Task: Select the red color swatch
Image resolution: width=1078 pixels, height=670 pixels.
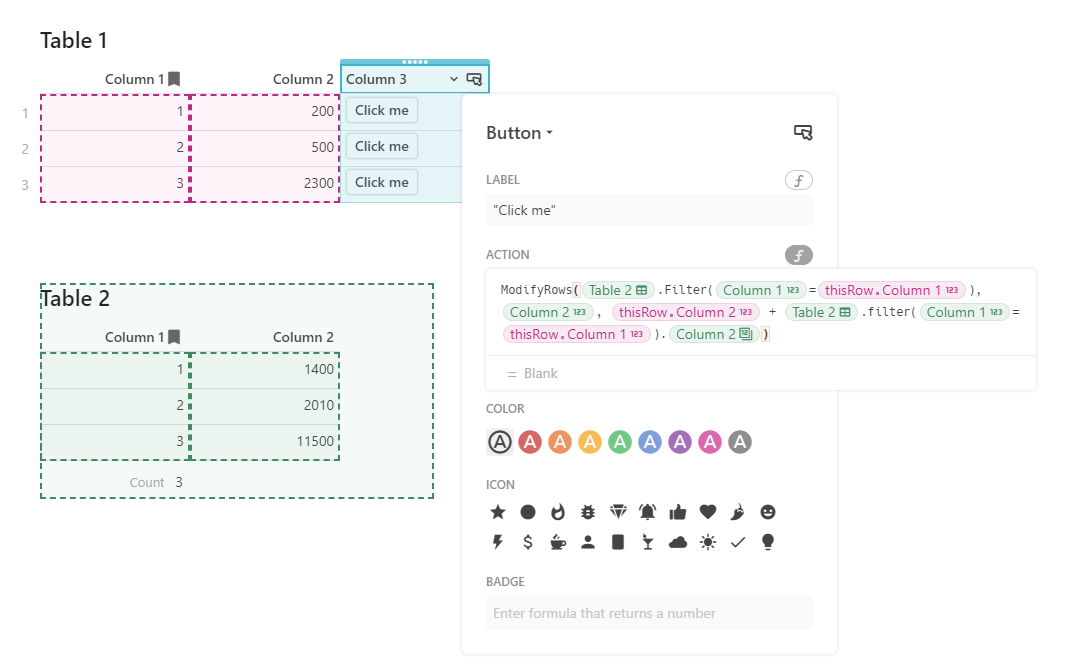Action: 530,442
